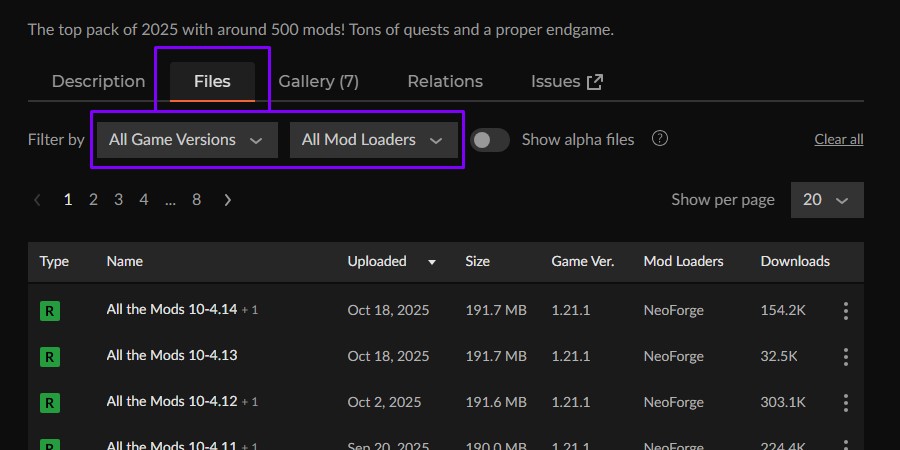Open the three-dot menu for All the Mods 10-4.13
The image size is (900, 450).
click(x=845, y=356)
